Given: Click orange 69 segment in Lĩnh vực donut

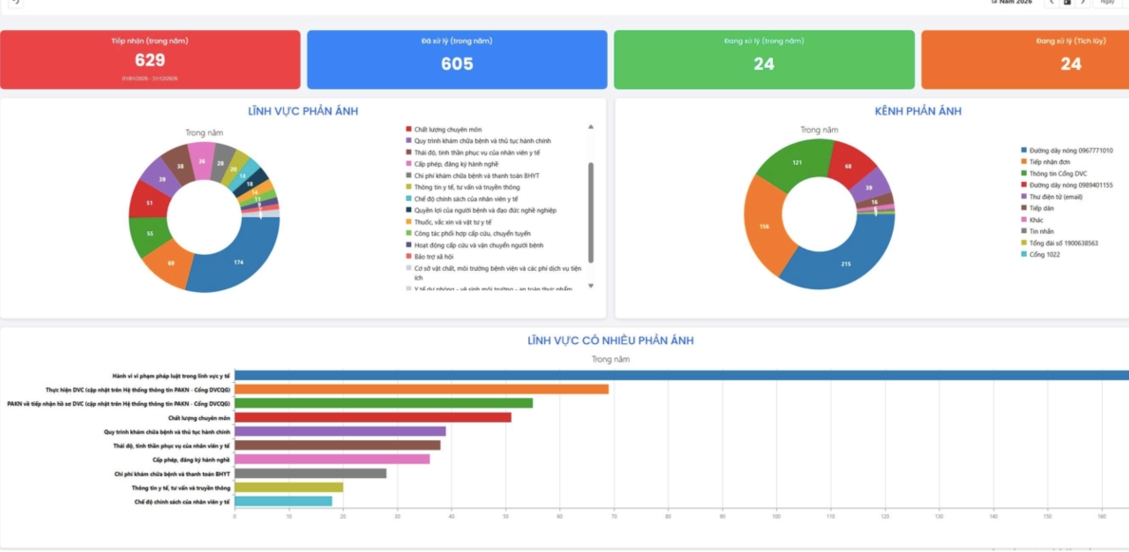Looking at the screenshot, I should coord(171,264).
